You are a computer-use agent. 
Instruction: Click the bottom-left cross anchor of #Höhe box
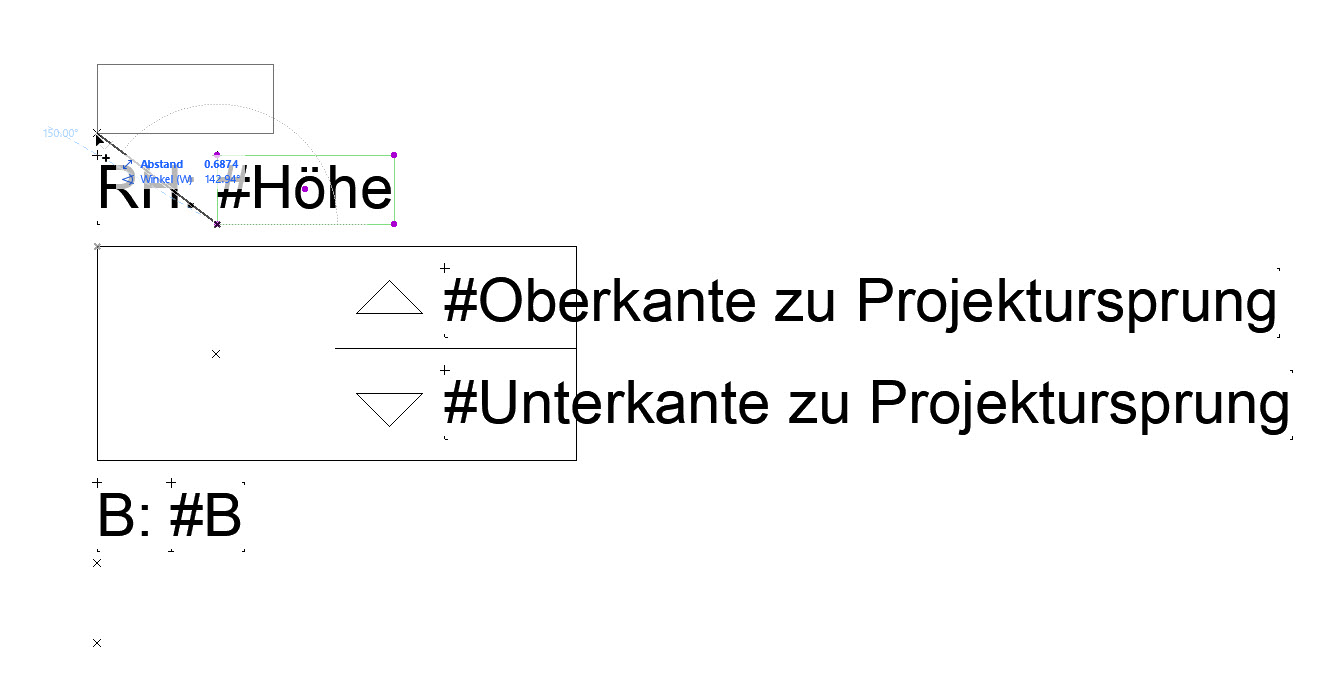pos(217,224)
